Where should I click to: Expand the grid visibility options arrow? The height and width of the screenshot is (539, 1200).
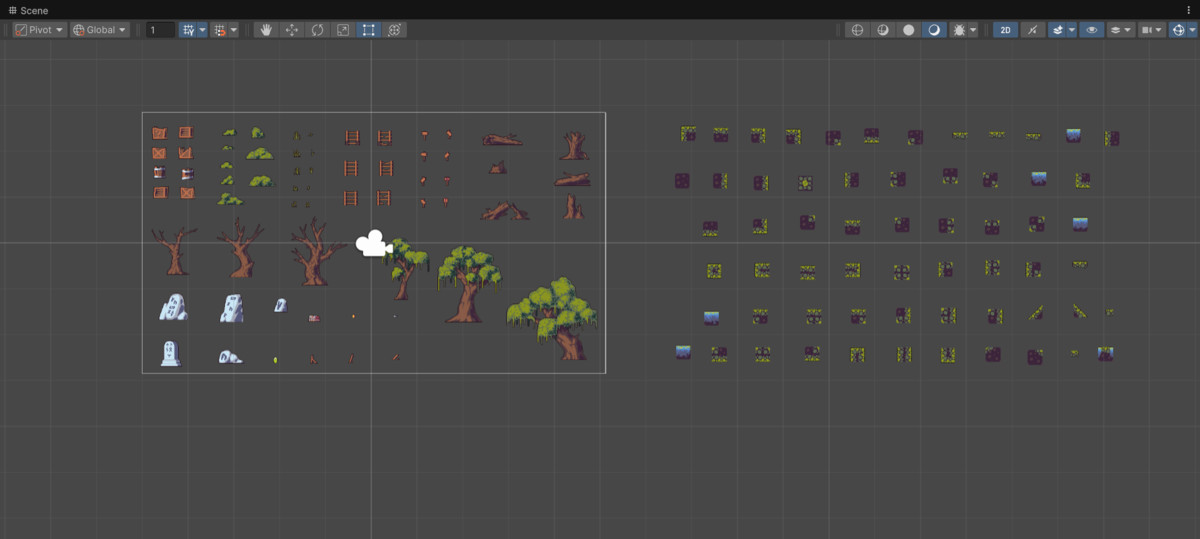(202, 30)
